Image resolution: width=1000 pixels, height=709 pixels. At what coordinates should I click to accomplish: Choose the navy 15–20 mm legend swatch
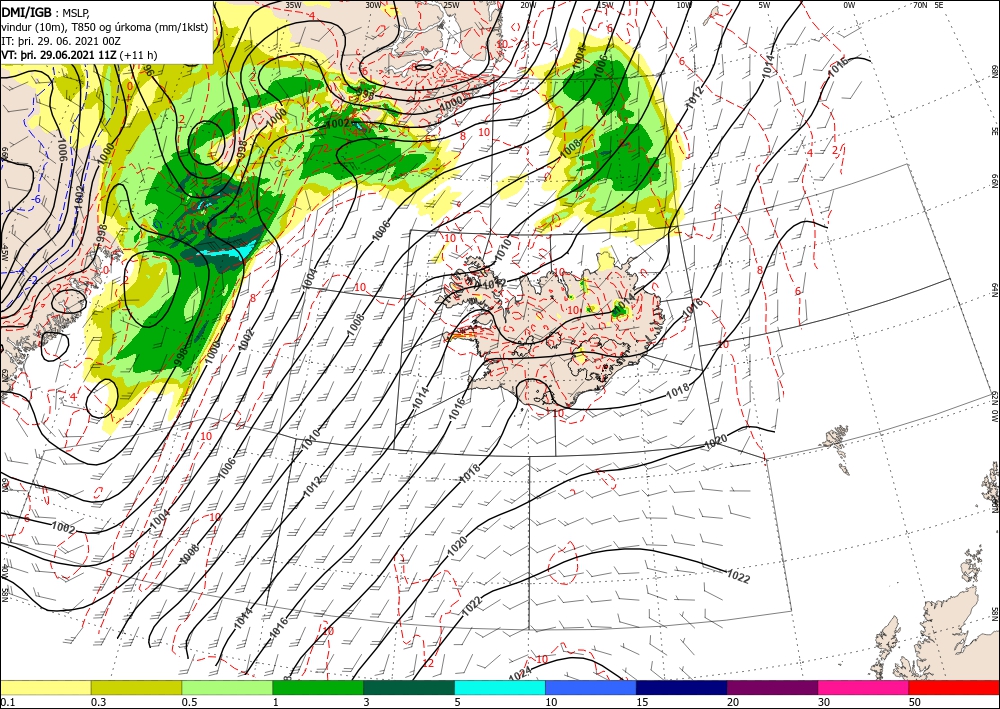pyautogui.click(x=682, y=687)
